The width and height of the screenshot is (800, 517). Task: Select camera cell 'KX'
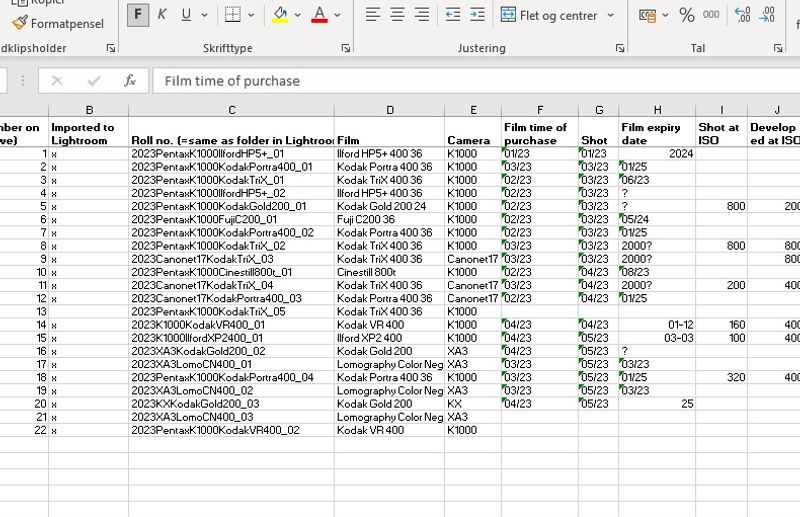[x=473, y=404]
